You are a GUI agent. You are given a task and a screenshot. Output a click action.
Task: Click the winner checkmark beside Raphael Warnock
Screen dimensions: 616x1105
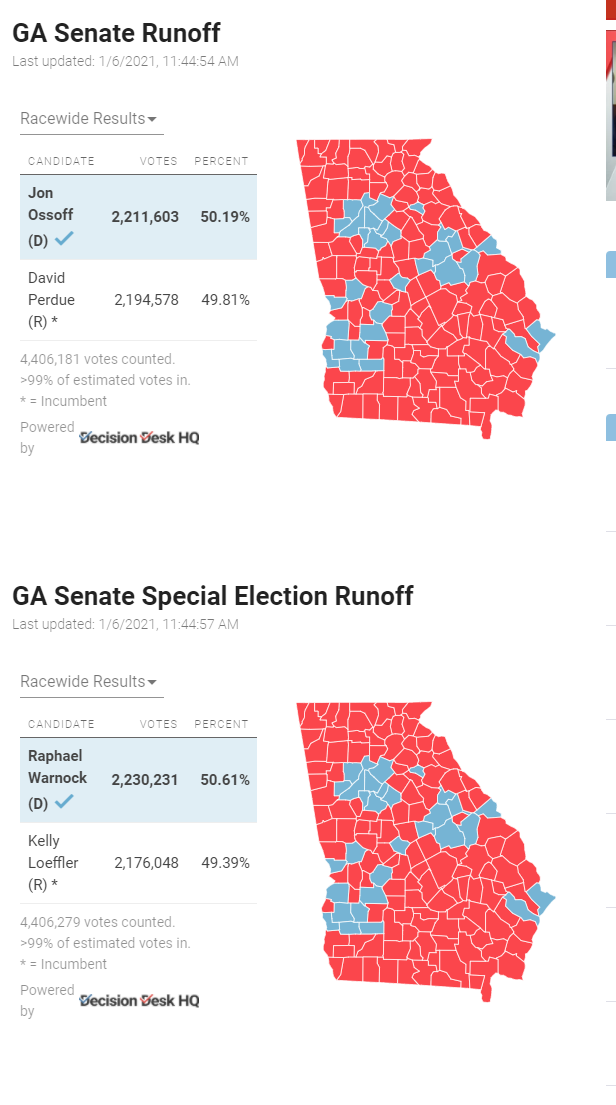click(x=64, y=803)
